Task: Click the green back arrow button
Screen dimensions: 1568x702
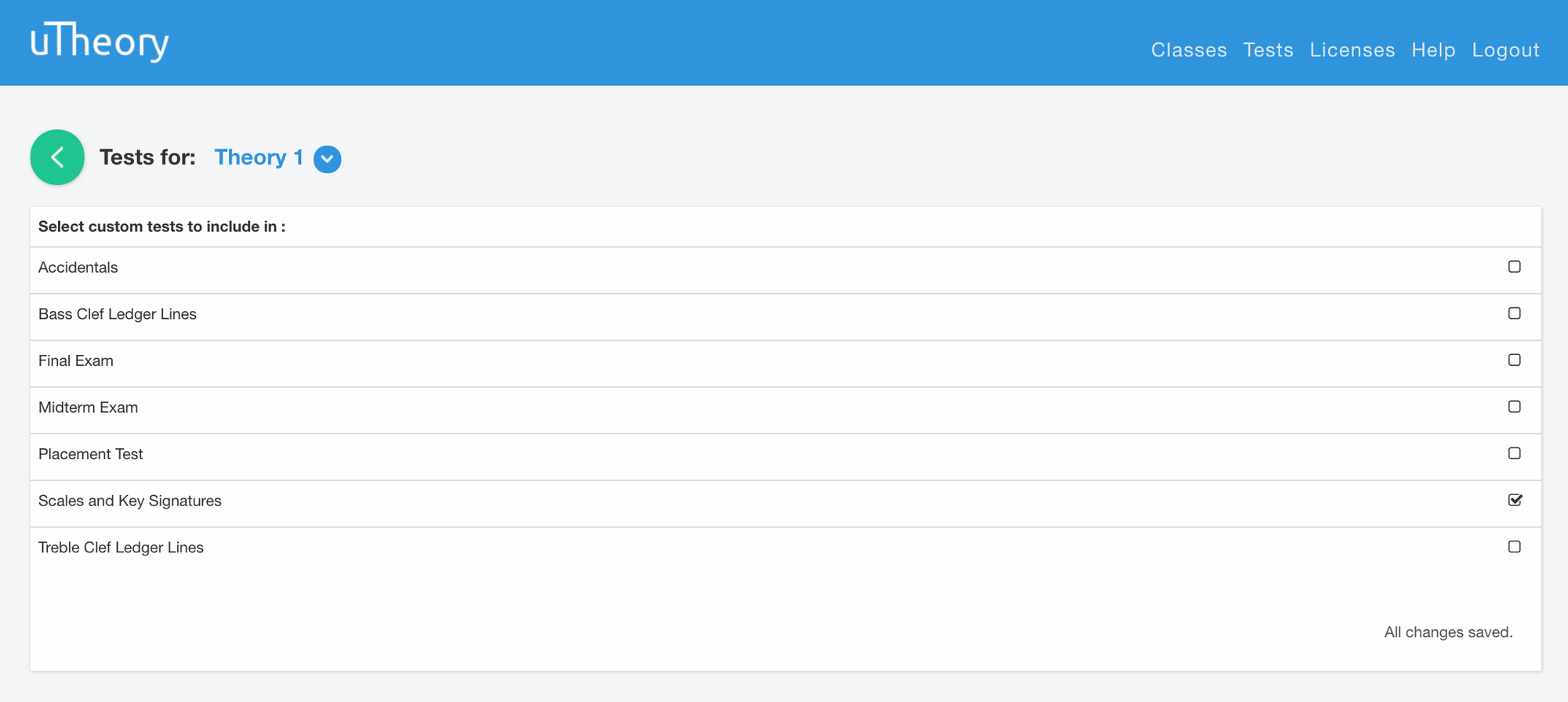Action: click(x=57, y=157)
